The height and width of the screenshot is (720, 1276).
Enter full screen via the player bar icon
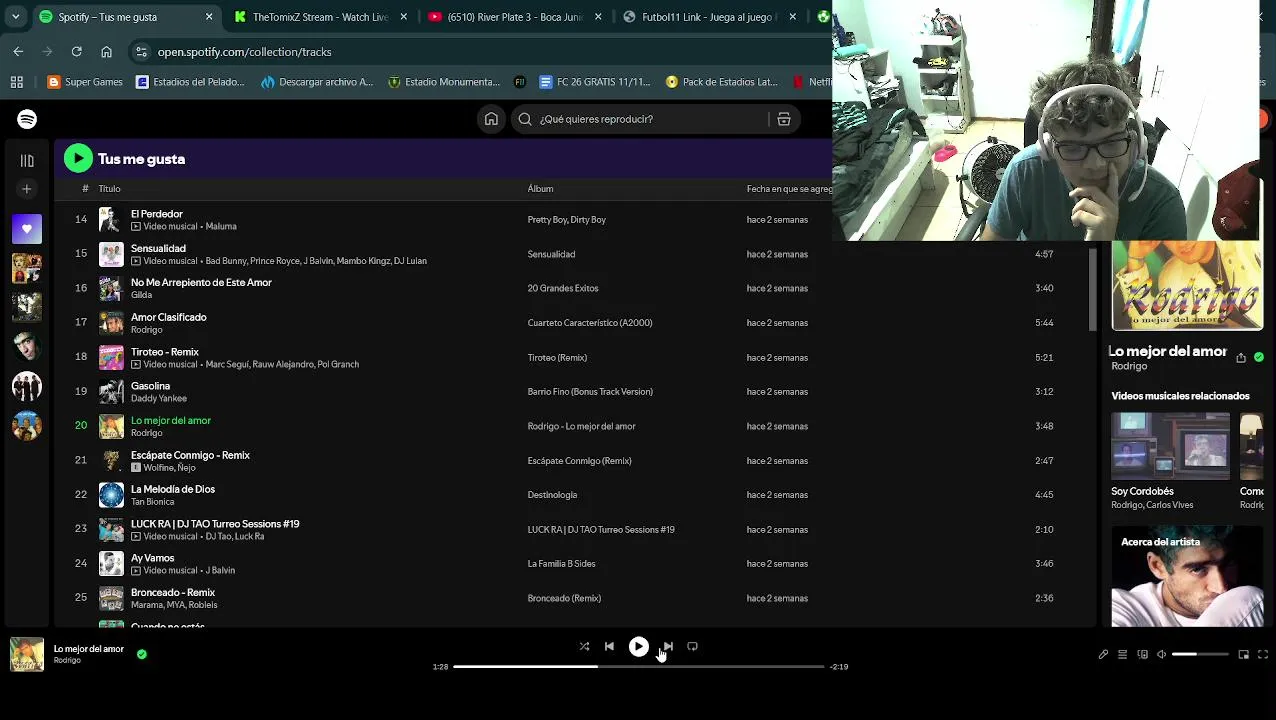pos(1262,655)
